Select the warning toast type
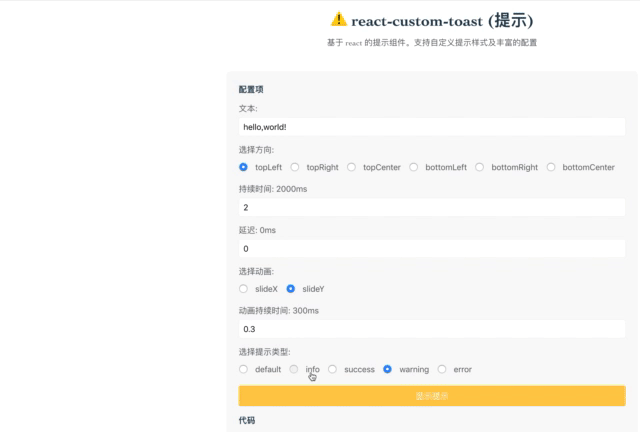 coord(387,369)
